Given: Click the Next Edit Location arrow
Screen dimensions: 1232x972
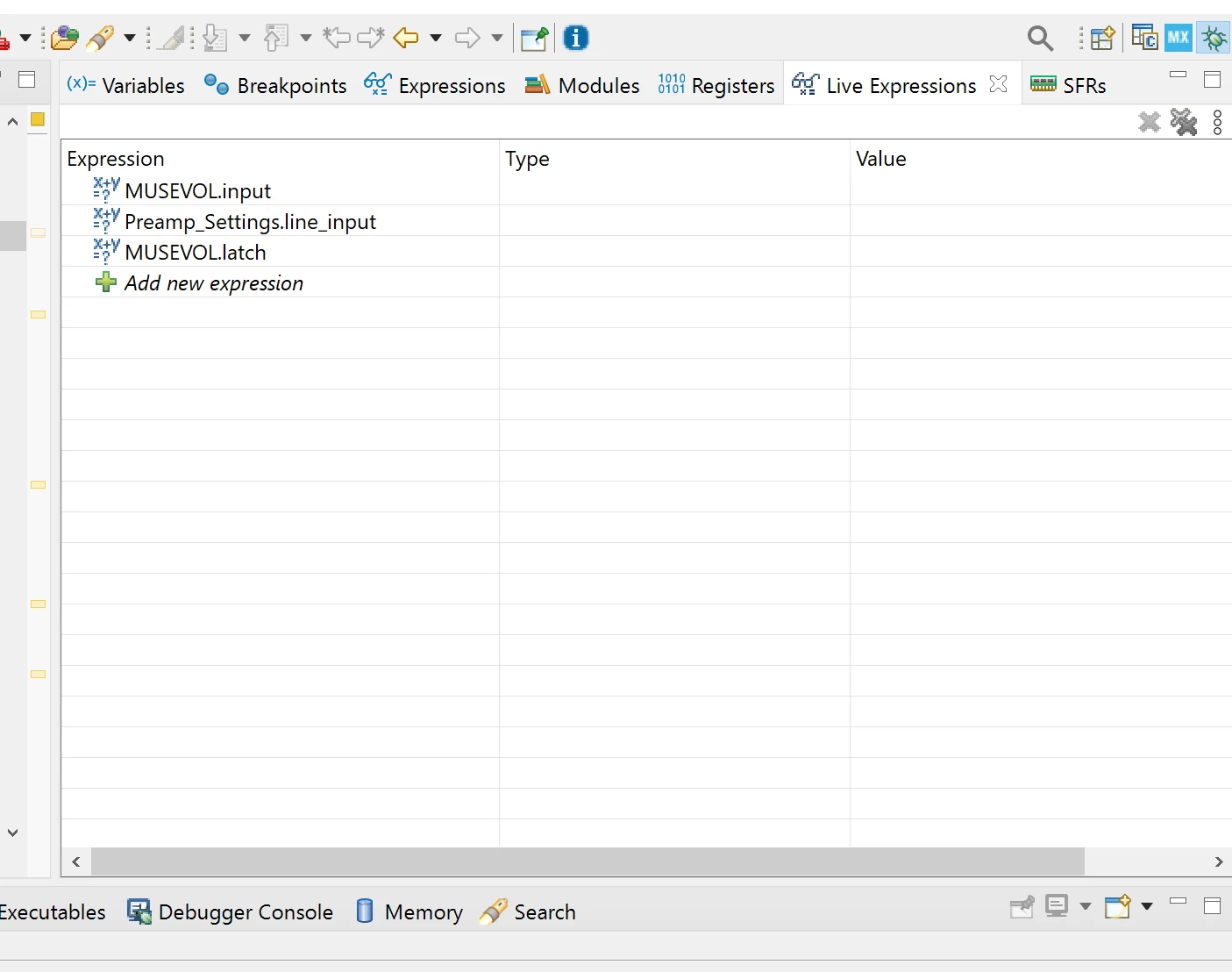Looking at the screenshot, I should pos(371,38).
